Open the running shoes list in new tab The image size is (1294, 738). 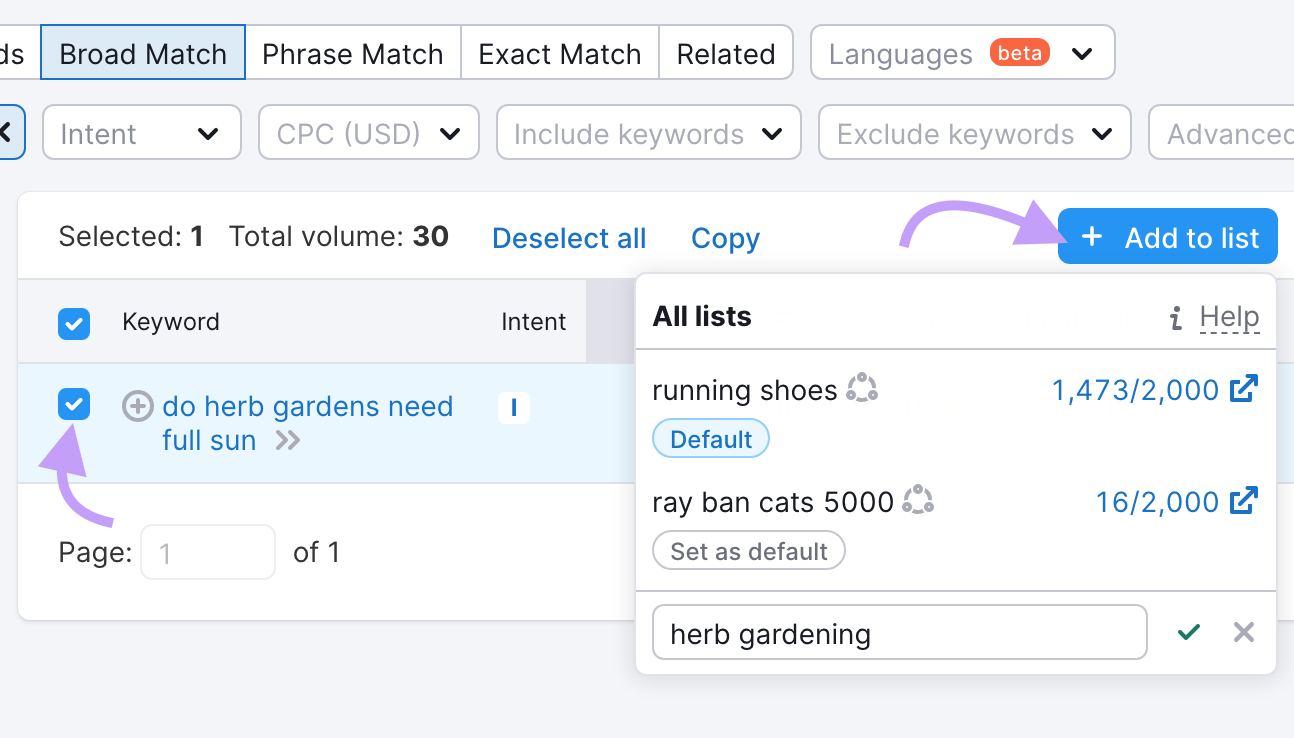pos(1242,390)
